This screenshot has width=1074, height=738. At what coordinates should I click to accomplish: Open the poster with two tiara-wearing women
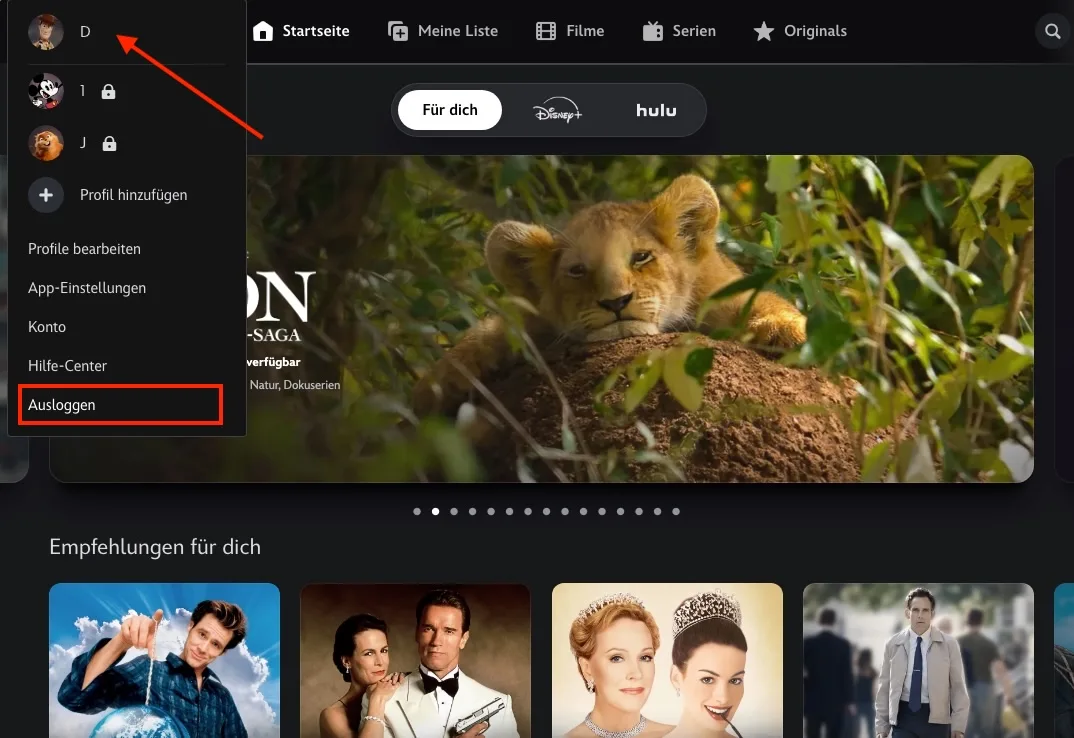[x=667, y=661]
